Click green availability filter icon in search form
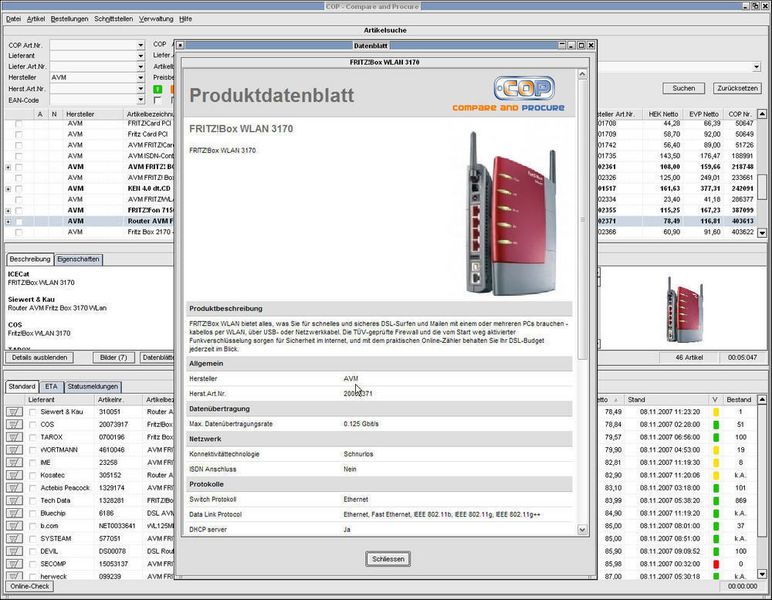The width and height of the screenshot is (772, 600). tap(158, 89)
